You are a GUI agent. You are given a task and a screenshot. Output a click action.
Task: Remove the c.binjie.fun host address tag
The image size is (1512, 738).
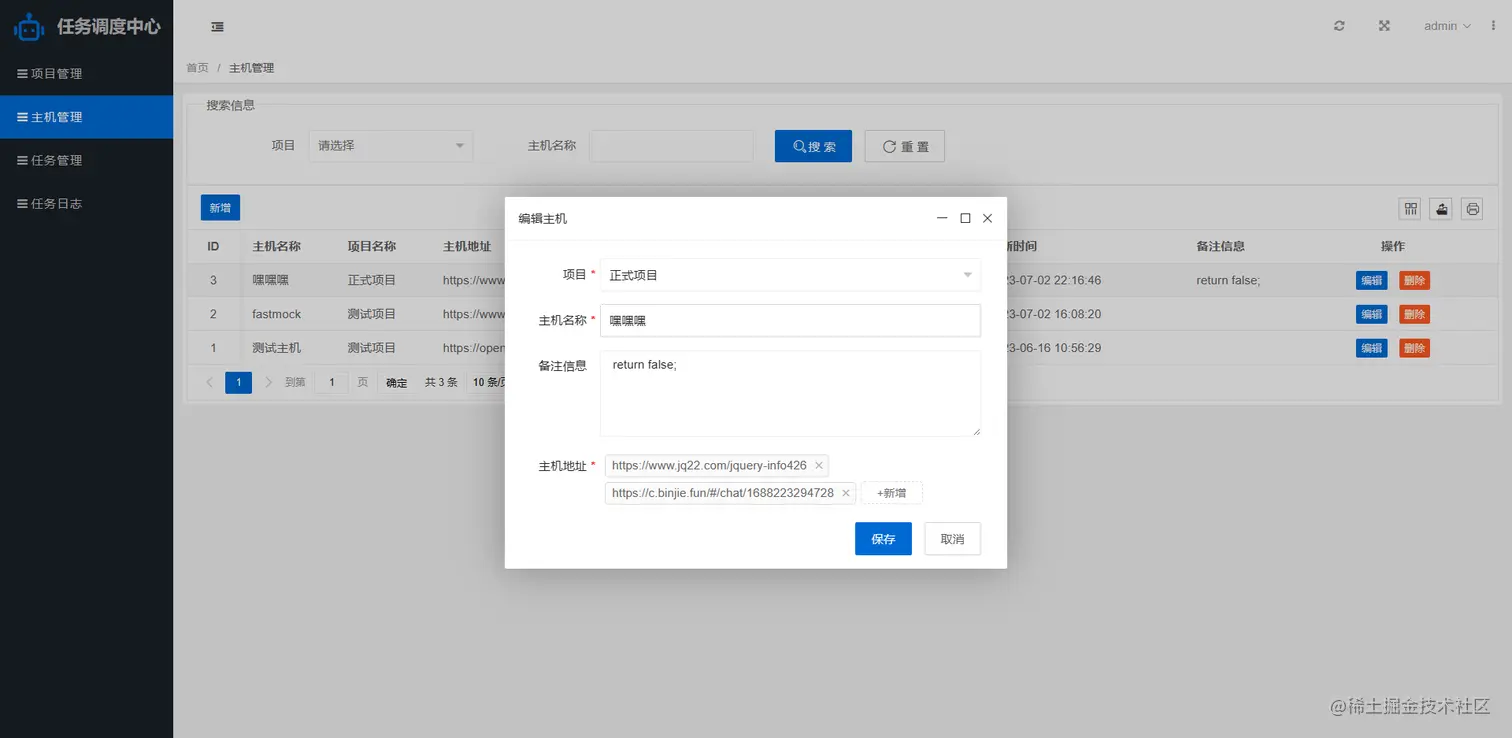[x=846, y=492]
